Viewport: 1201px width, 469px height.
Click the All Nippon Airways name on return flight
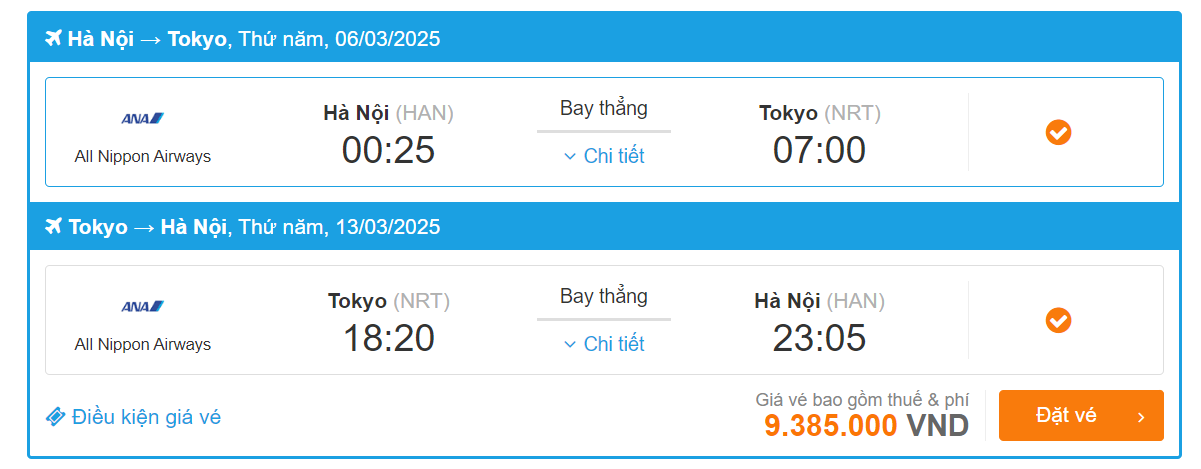coord(143,344)
